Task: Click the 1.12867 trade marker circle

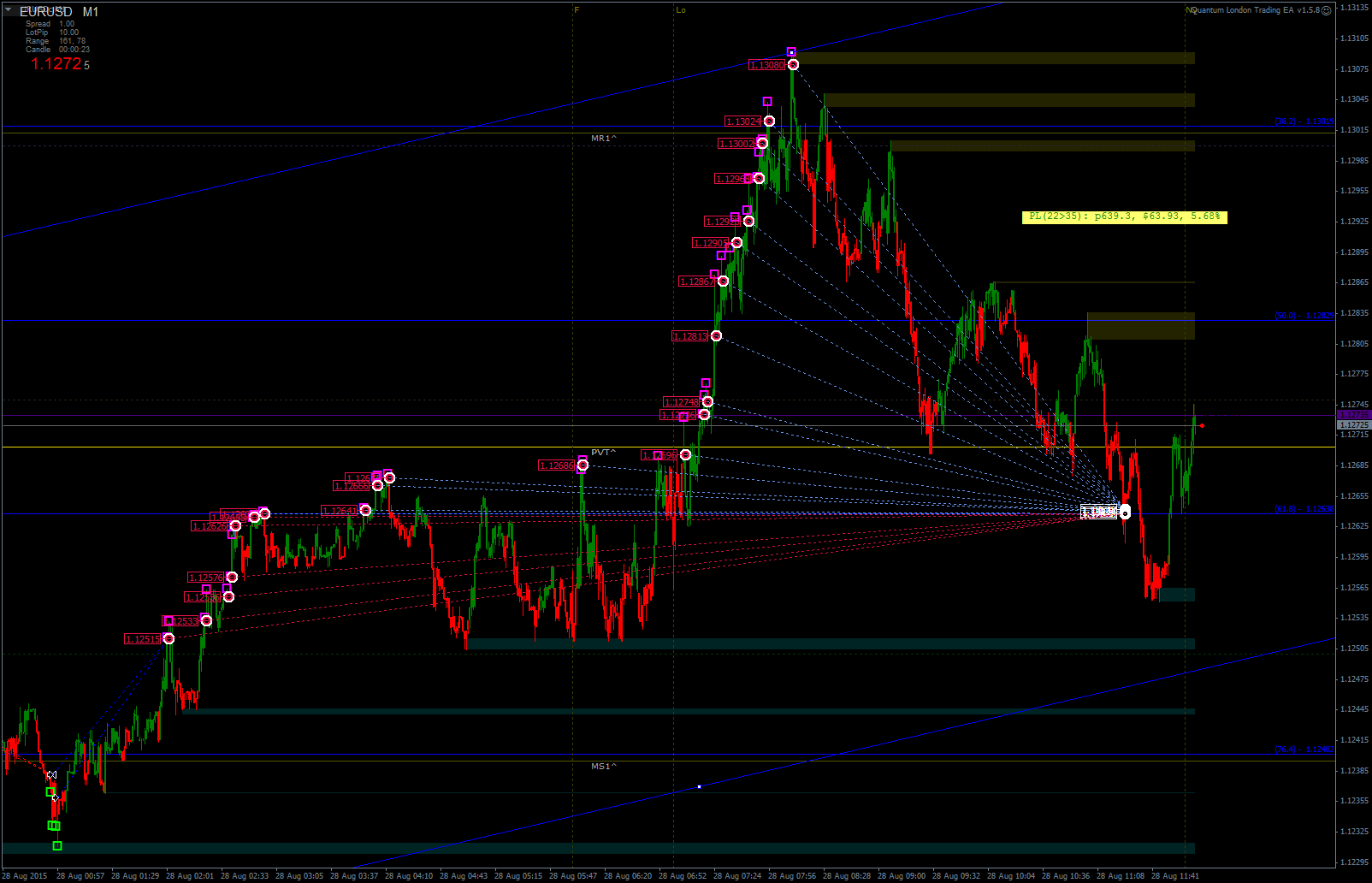Action: [x=723, y=281]
